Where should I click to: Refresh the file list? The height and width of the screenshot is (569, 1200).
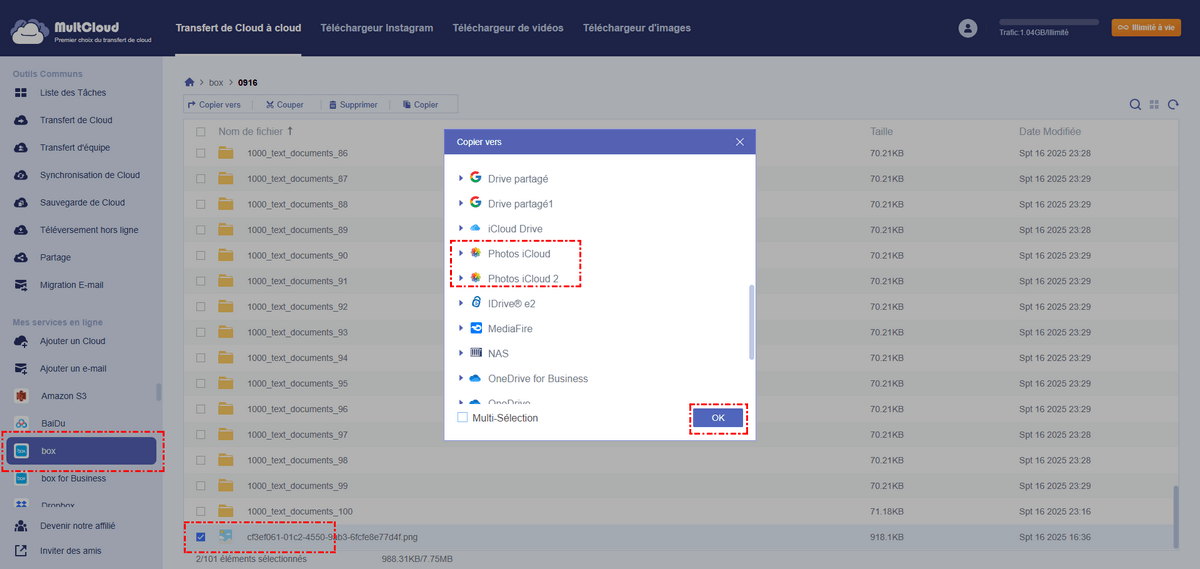coord(1173,104)
